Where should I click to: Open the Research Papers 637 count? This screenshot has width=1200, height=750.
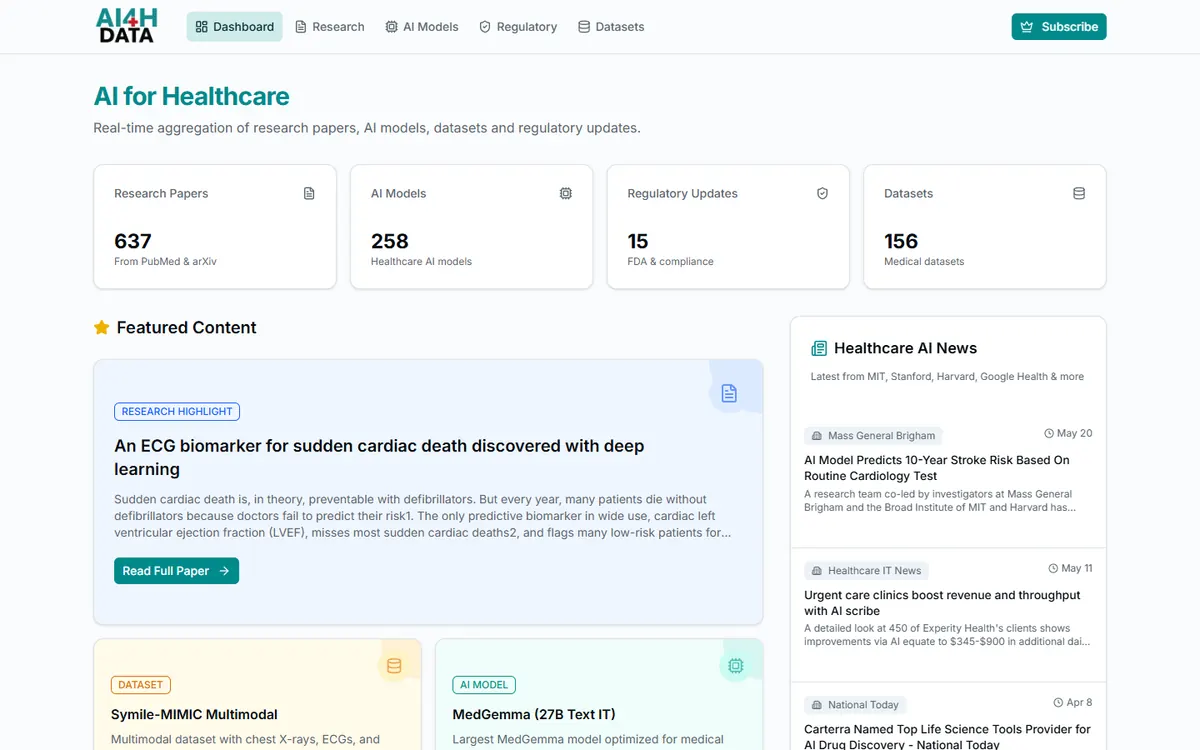tap(133, 241)
